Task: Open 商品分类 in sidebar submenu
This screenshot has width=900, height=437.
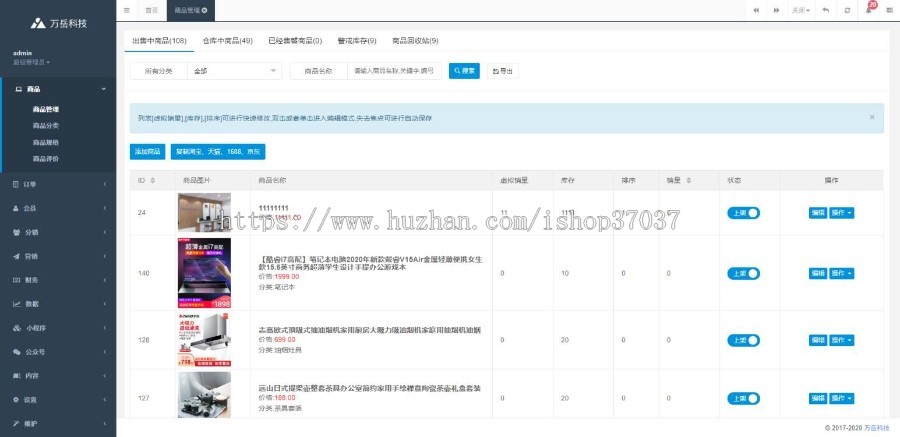Action: click(46, 126)
